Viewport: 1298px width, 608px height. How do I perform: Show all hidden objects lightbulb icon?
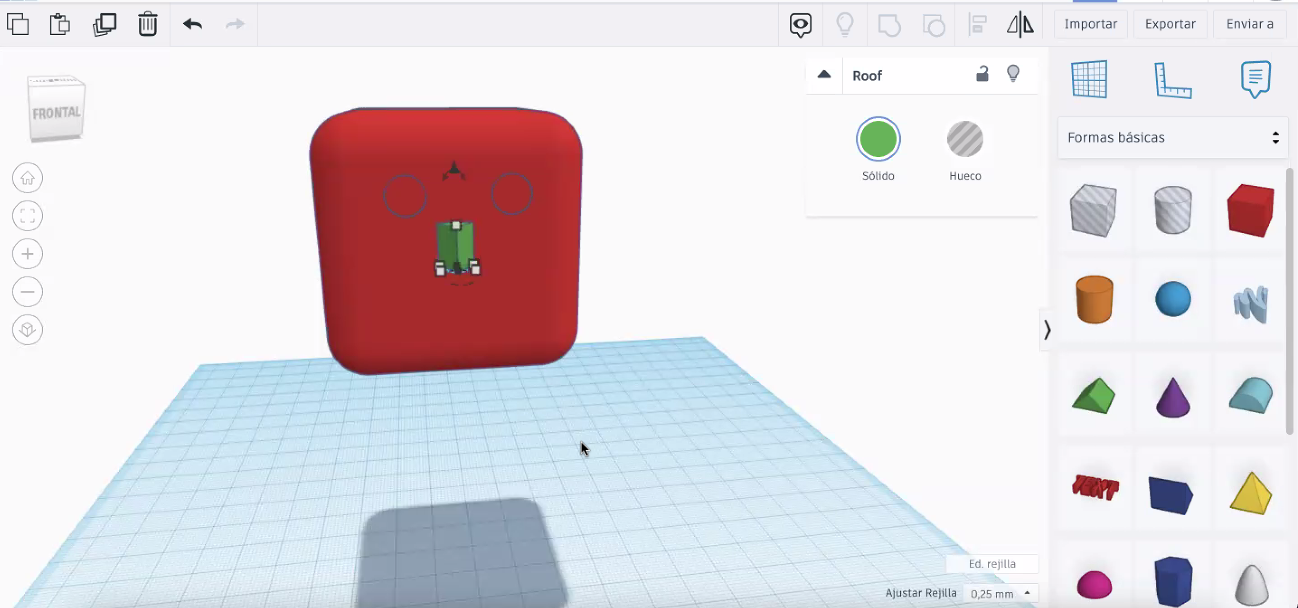(x=845, y=24)
